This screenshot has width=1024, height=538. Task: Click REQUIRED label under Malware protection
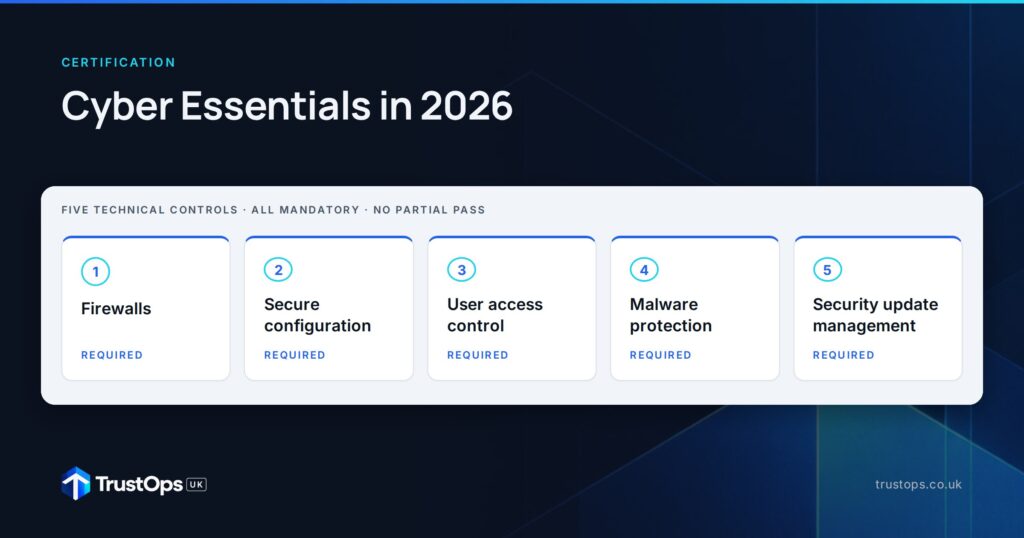click(x=660, y=355)
